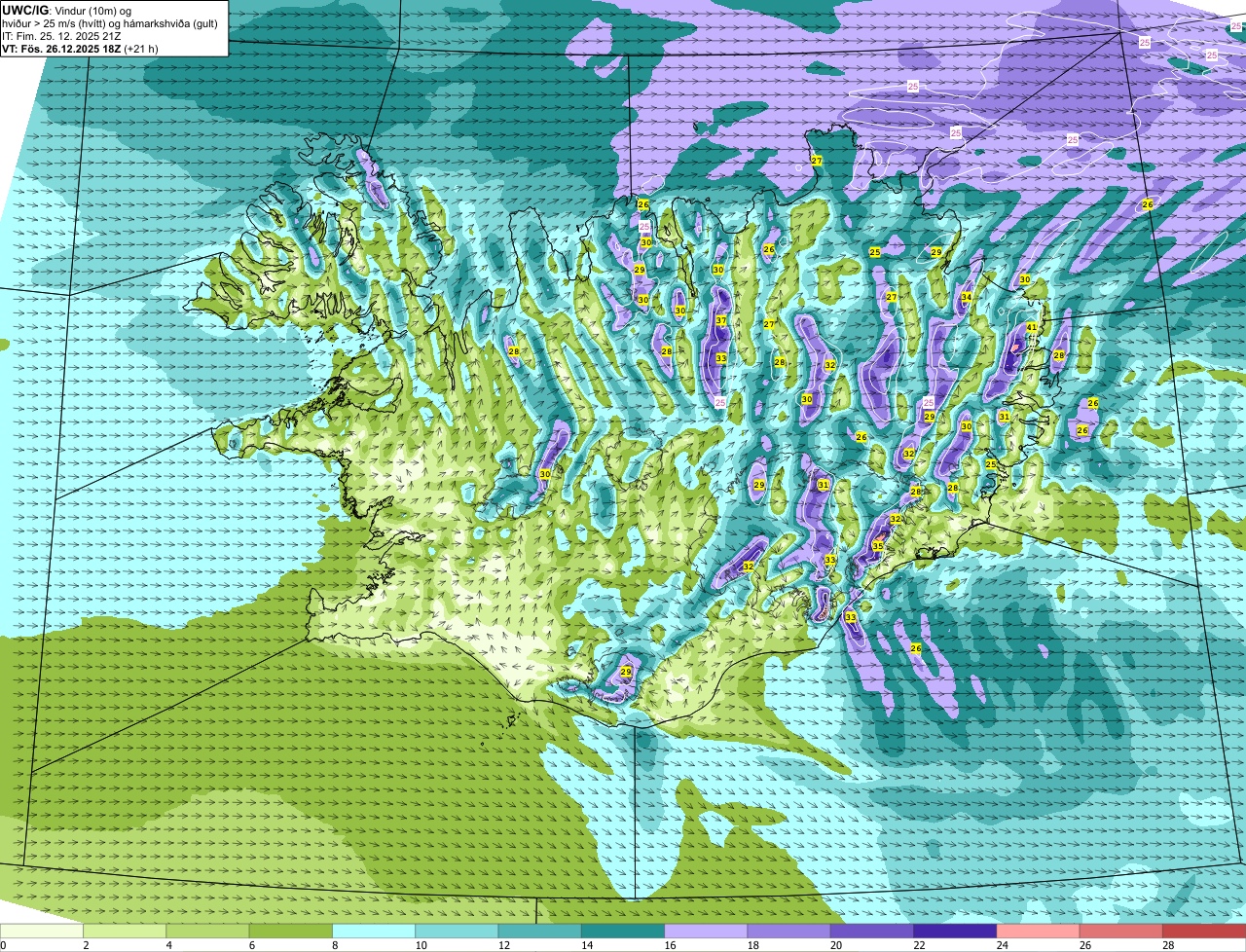The height and width of the screenshot is (952, 1246).
Task: Pick the 16–18 m/s light lavender legend swatch
Action: point(706,931)
